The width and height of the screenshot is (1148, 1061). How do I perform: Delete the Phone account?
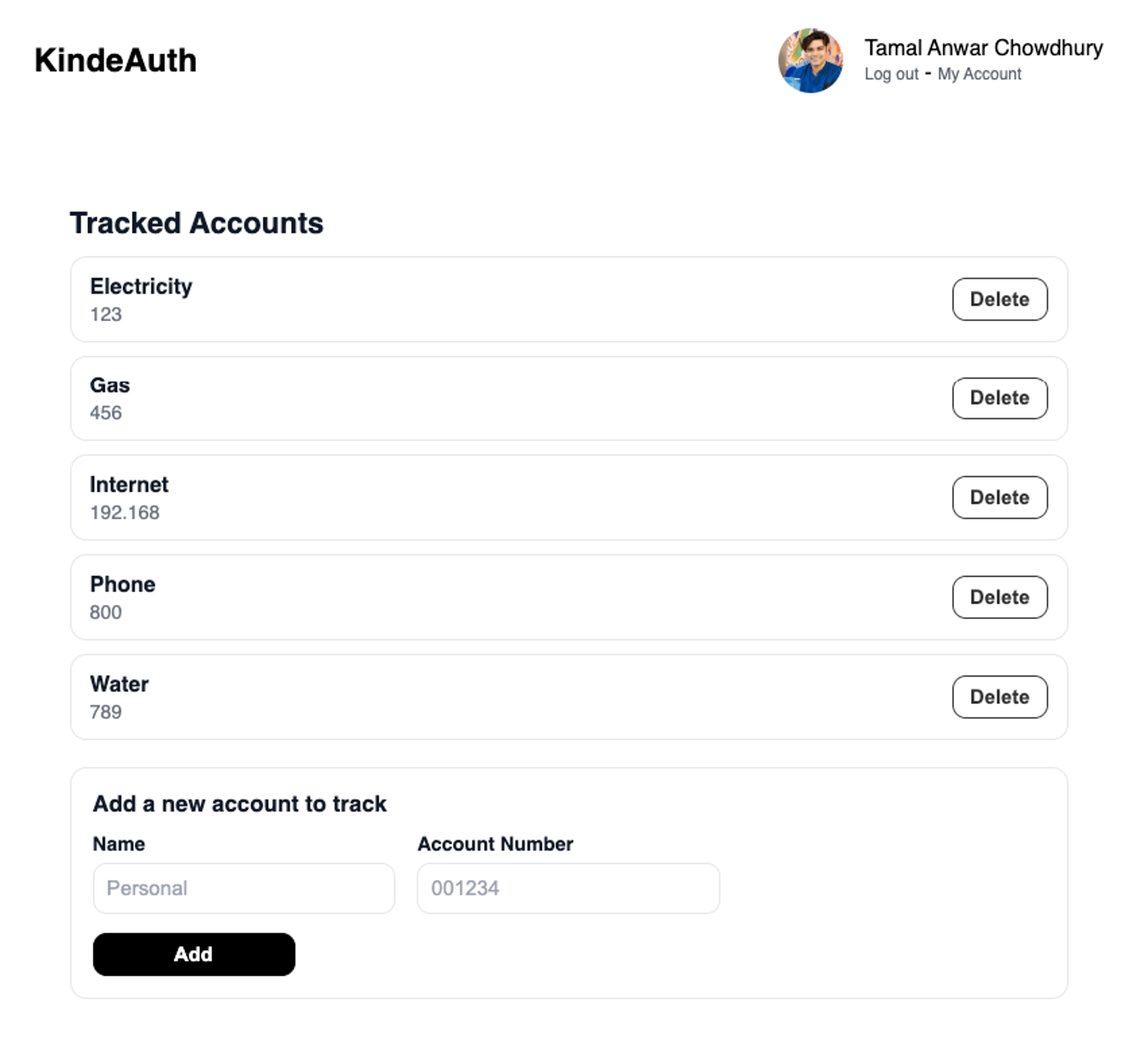(999, 597)
